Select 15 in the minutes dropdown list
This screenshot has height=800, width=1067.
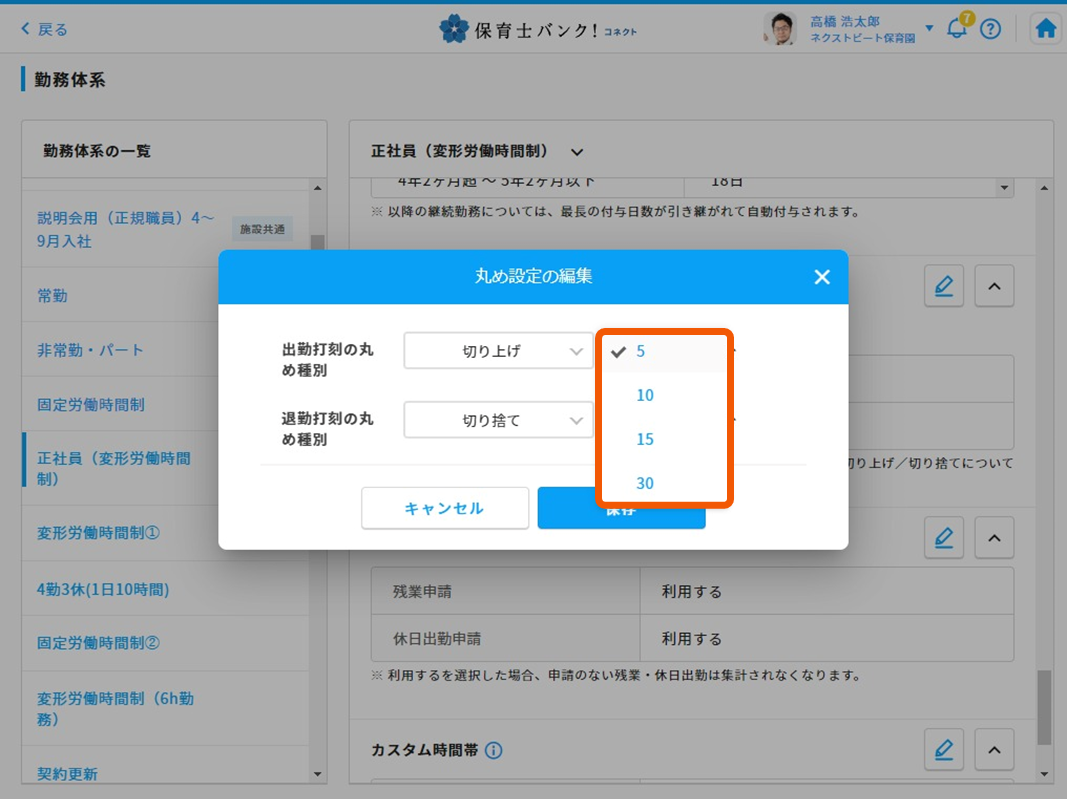click(645, 440)
